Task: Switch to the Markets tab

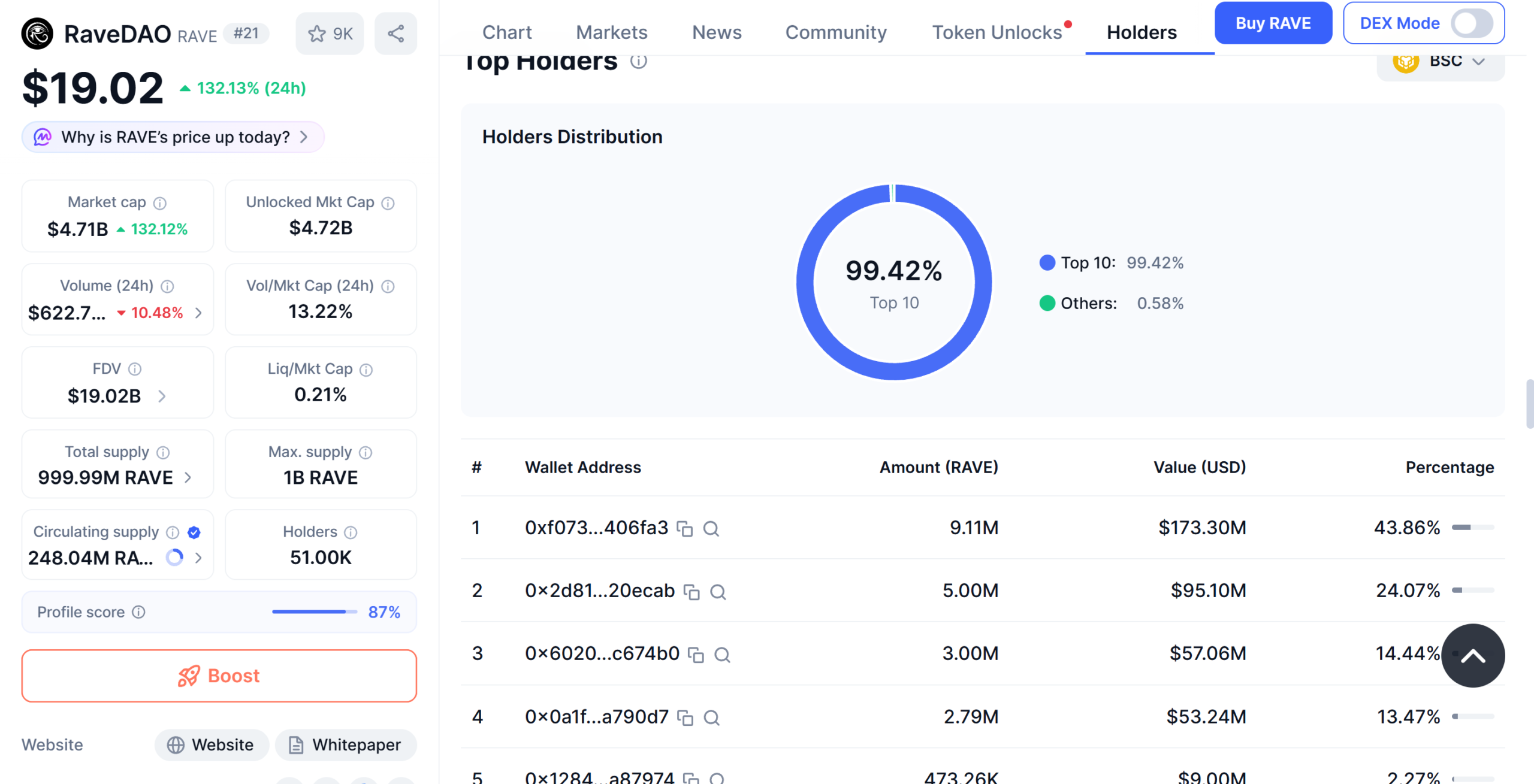Action: coord(612,32)
